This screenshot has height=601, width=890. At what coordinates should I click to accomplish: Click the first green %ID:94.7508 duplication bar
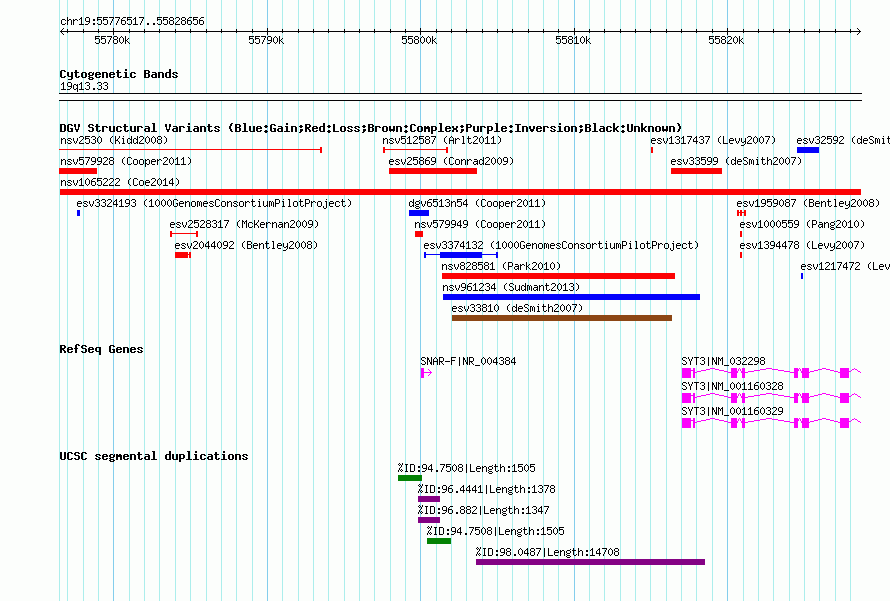(410, 478)
